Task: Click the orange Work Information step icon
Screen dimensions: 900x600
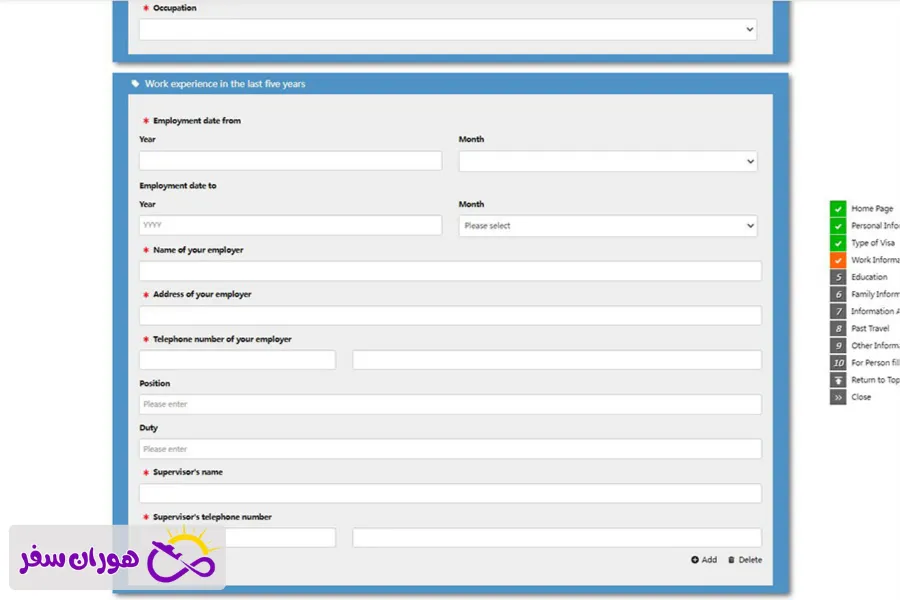Action: (838, 260)
